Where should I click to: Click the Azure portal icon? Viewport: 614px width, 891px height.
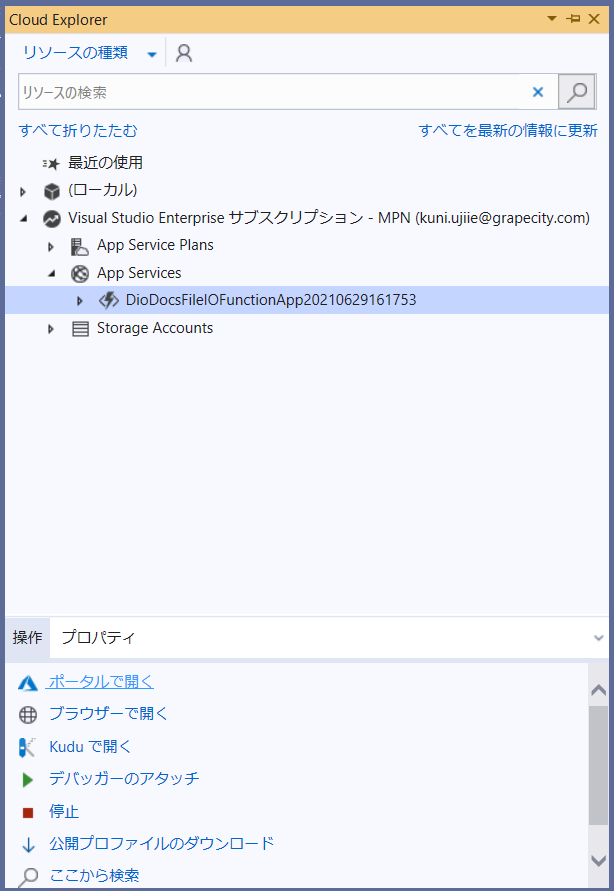(28, 682)
